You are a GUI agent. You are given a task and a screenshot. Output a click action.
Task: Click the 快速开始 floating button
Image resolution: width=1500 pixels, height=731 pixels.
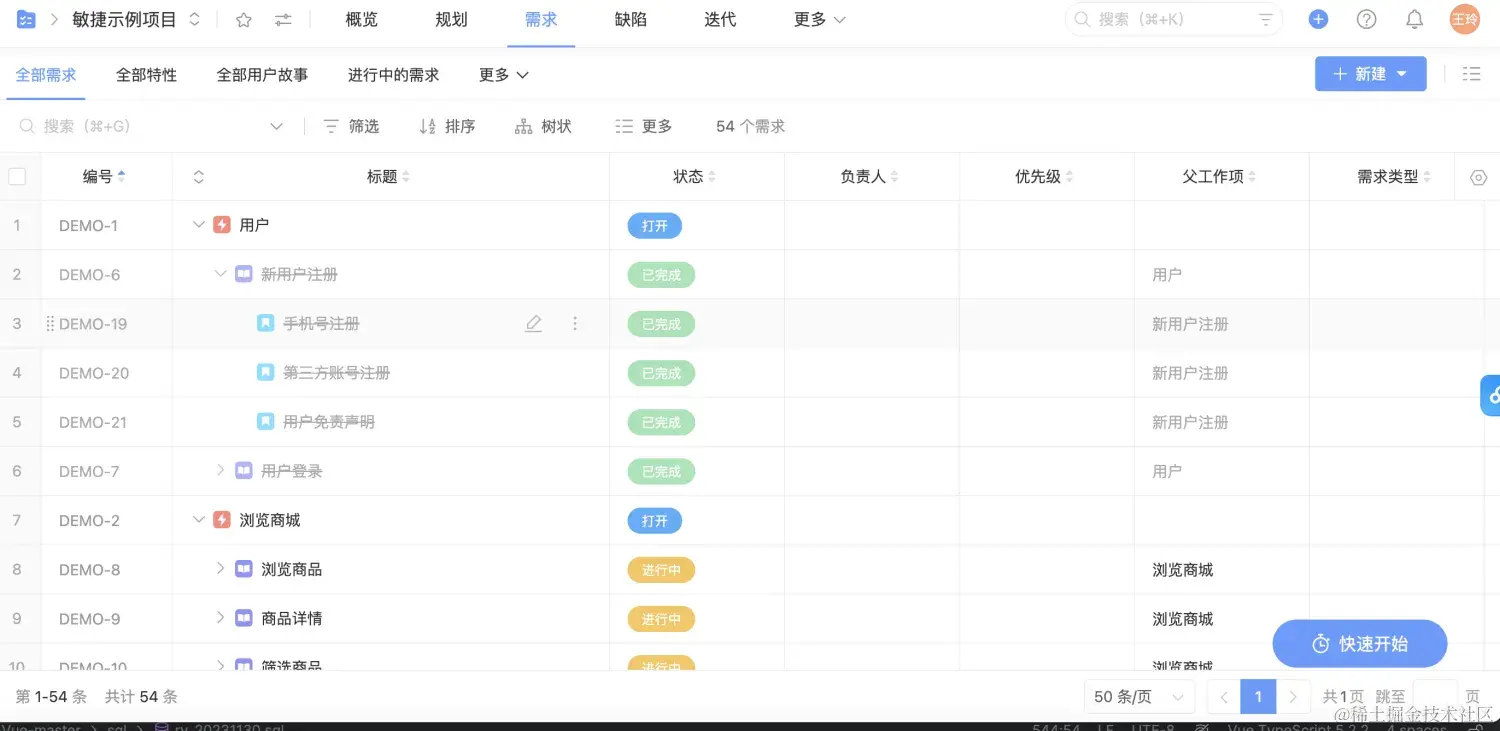coord(1360,644)
